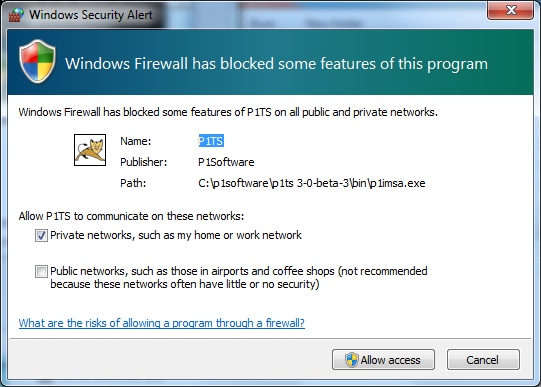This screenshot has height=387, width=541.
Task: Click the blocked features banner heading
Action: click(x=276, y=64)
